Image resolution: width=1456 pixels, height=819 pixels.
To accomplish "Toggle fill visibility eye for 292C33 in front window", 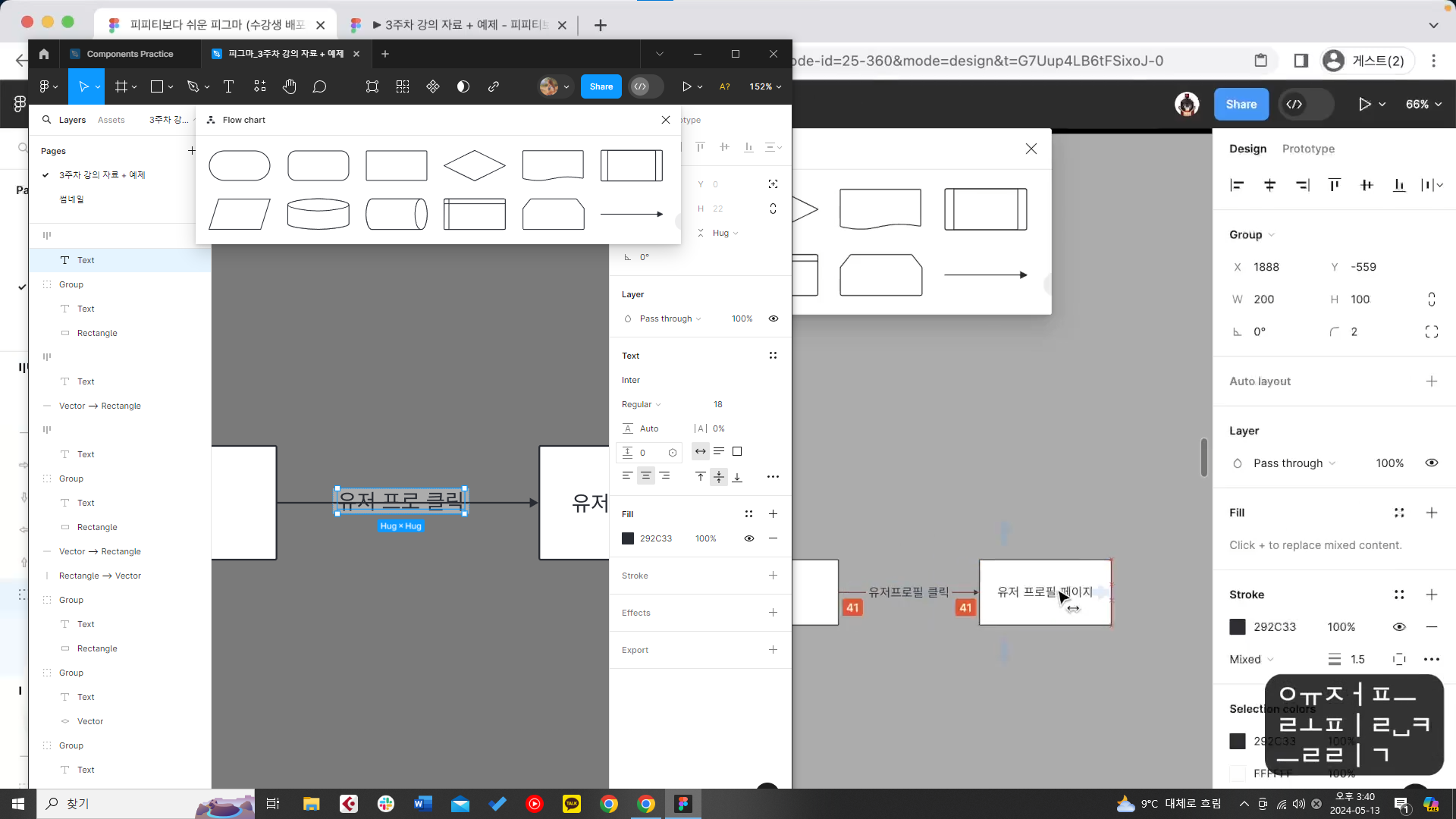I will [748, 538].
